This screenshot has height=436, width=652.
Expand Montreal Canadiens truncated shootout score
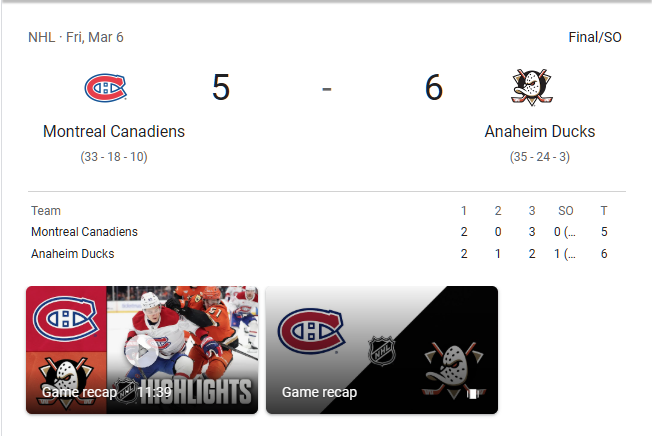pos(565,232)
